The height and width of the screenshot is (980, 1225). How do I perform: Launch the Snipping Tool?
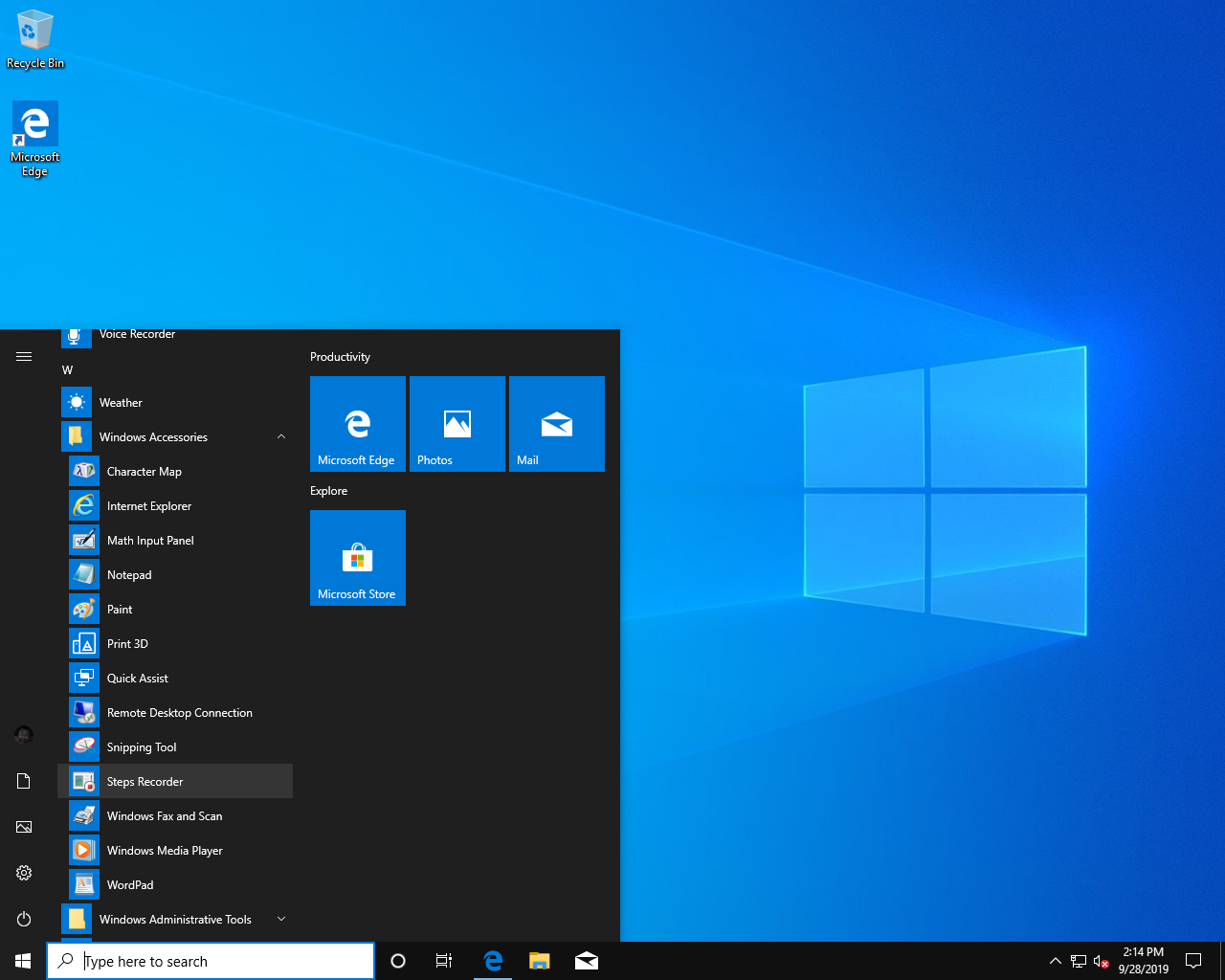tap(175, 747)
